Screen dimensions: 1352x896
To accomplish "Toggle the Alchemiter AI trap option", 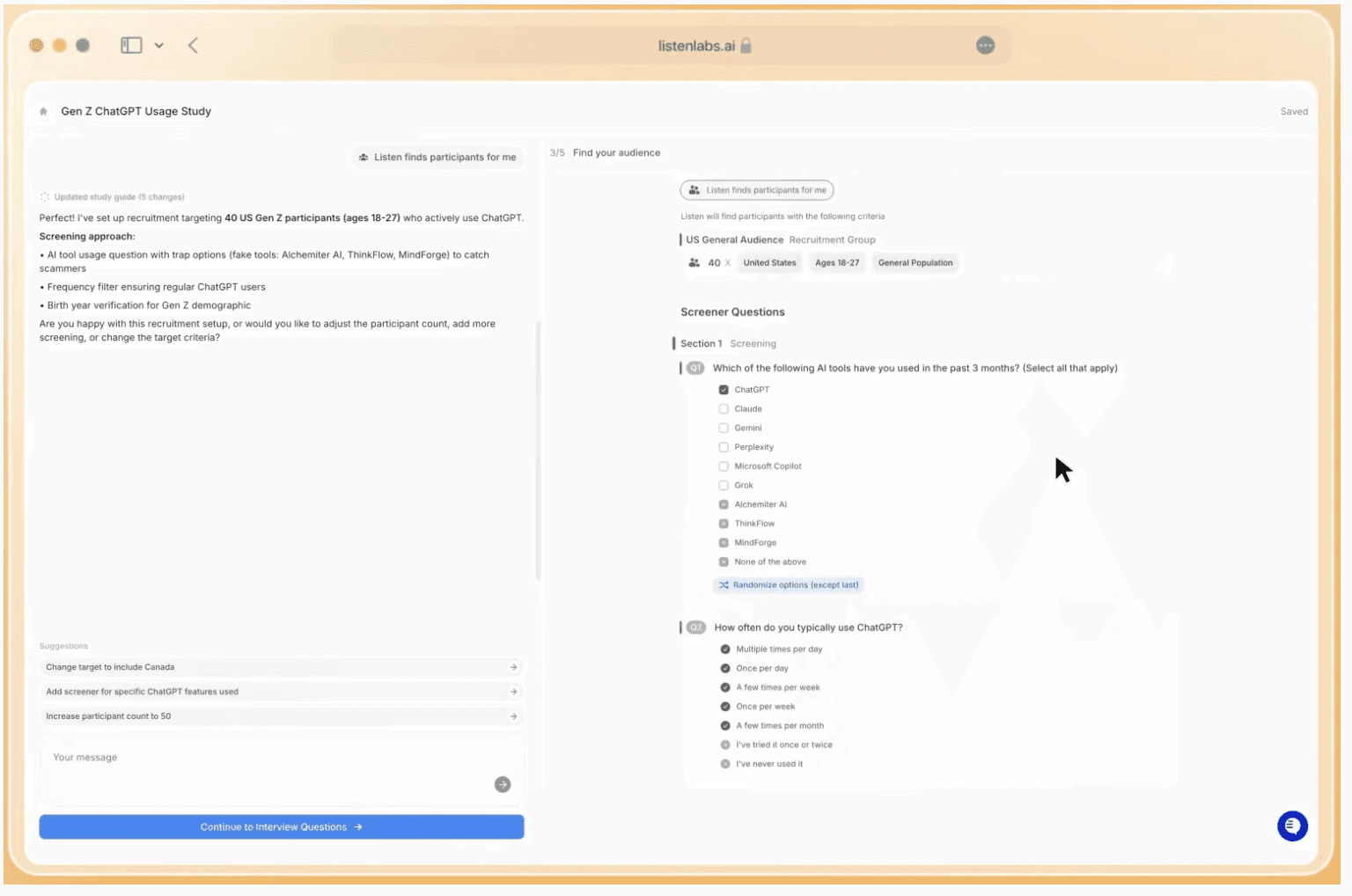I will pos(724,505).
